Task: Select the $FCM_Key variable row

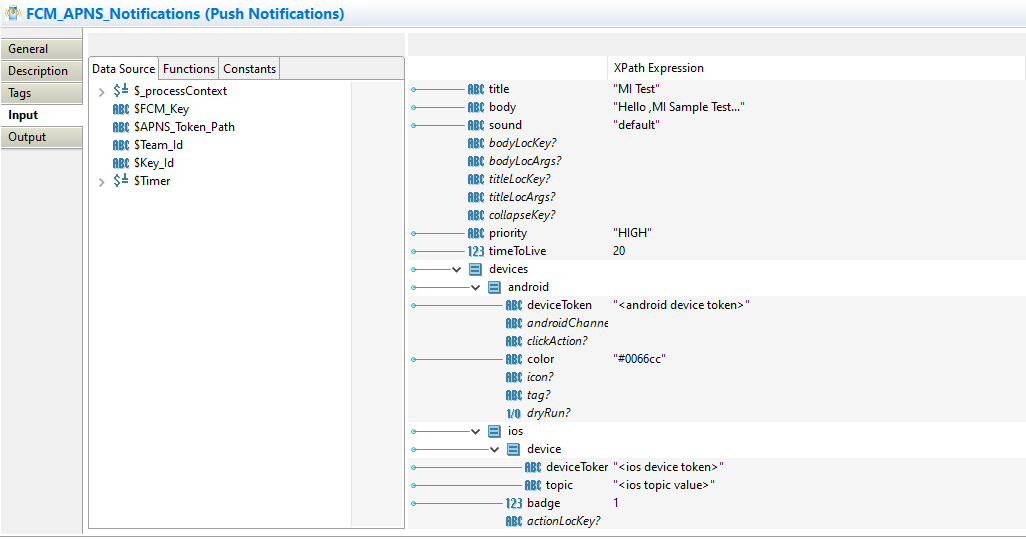Action: tap(162, 109)
